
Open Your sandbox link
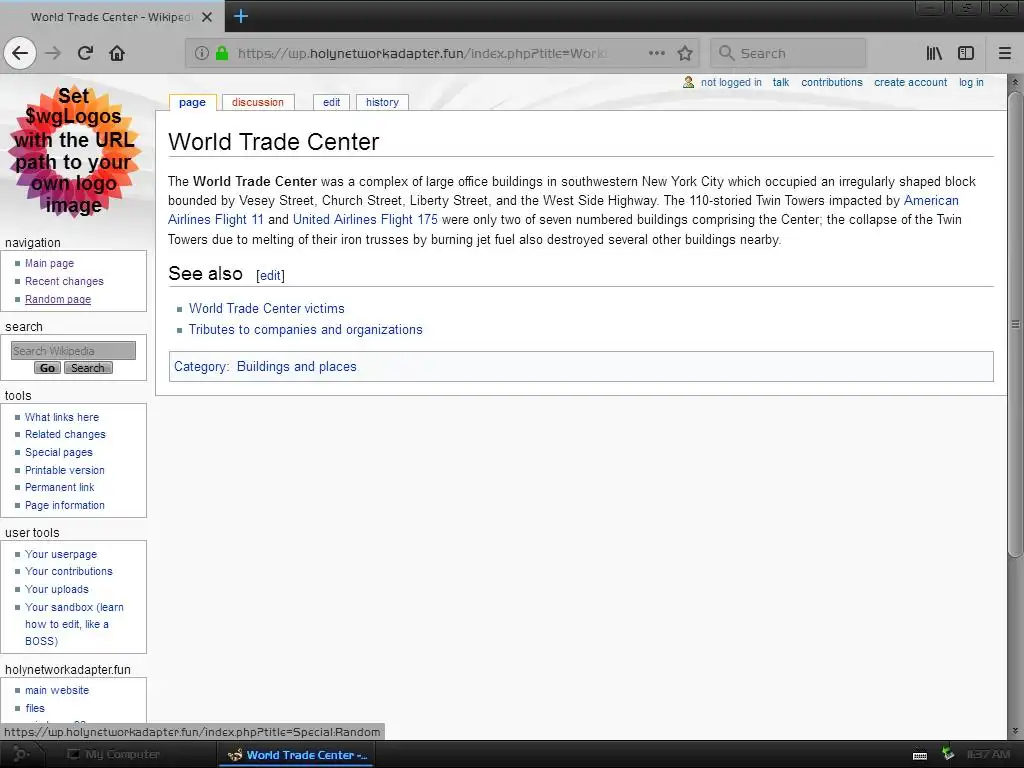point(74,624)
